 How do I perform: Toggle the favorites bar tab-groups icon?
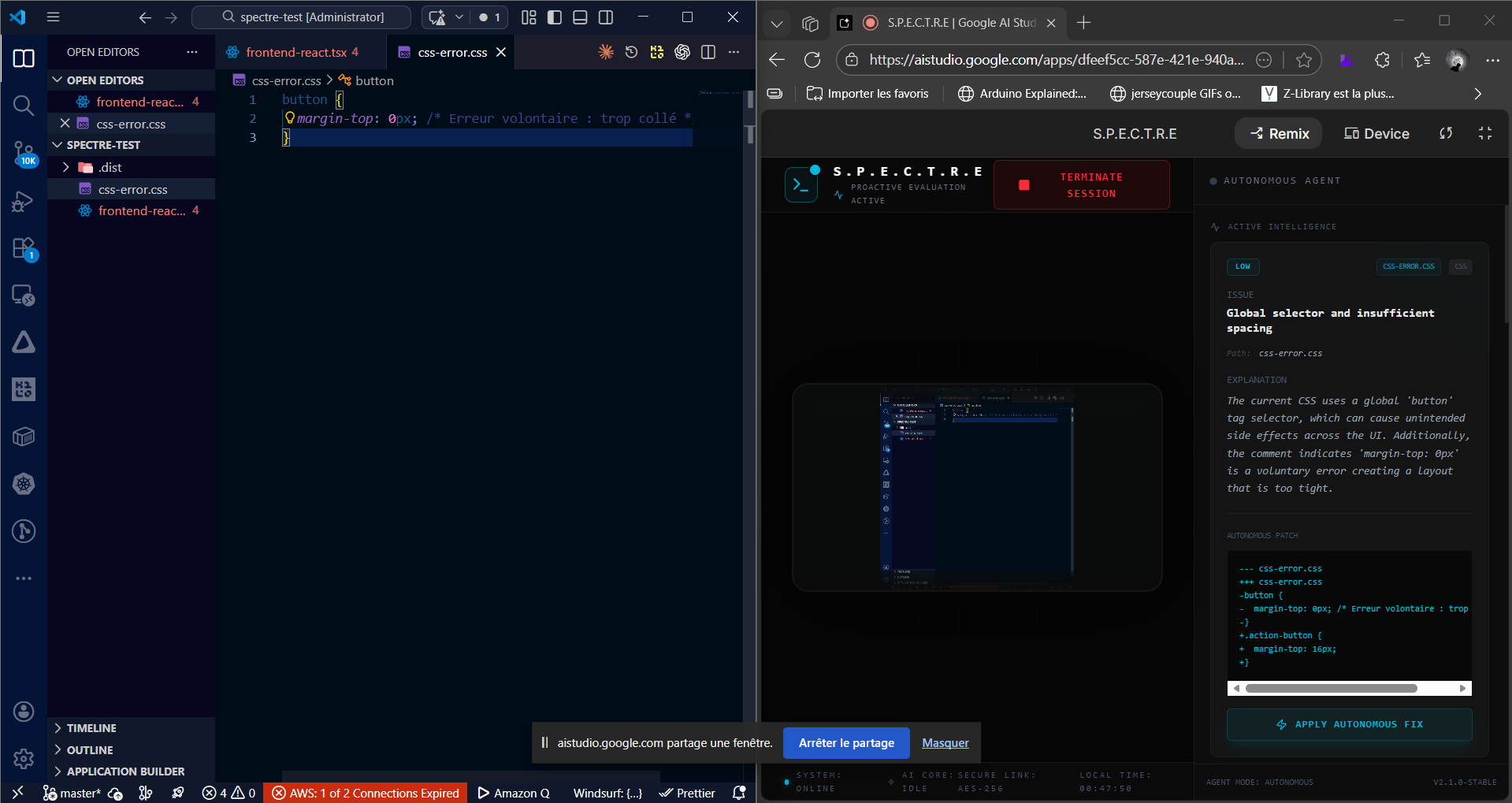tap(775, 94)
